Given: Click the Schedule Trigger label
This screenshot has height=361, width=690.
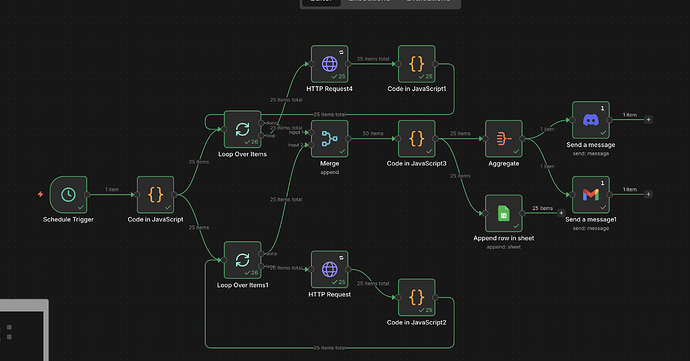Looking at the screenshot, I should tap(68, 219).
